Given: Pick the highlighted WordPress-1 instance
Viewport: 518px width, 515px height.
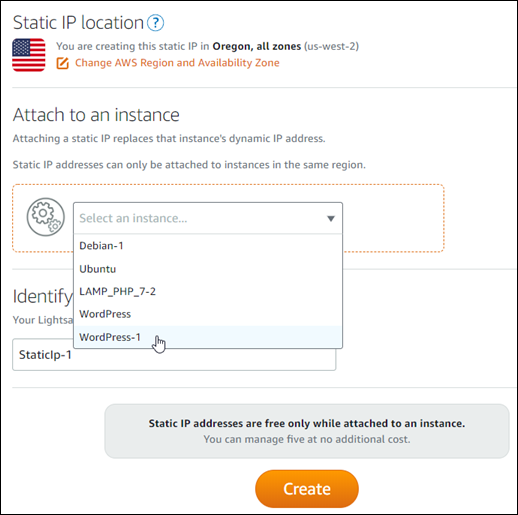Looking at the screenshot, I should tap(208, 337).
